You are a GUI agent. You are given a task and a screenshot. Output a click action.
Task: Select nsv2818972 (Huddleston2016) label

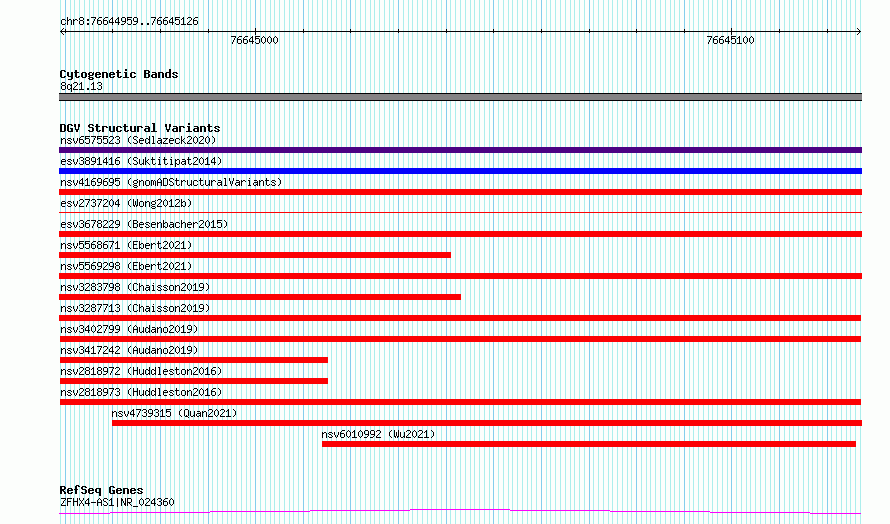141,371
